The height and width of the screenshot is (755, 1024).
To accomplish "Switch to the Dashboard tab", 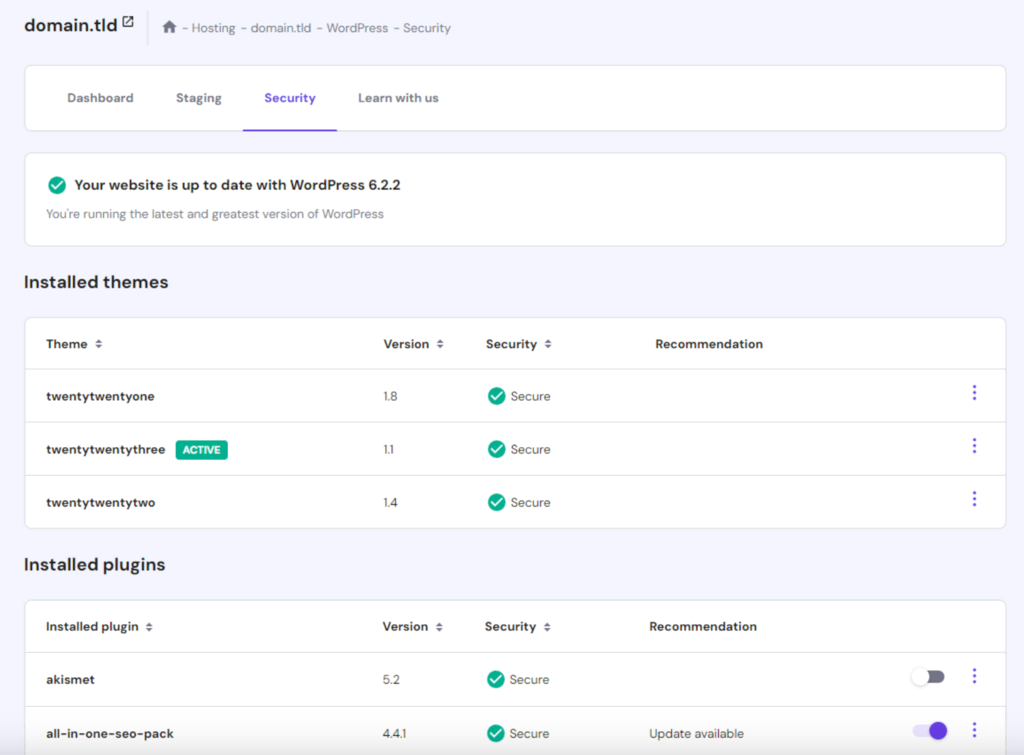I will coord(100,98).
